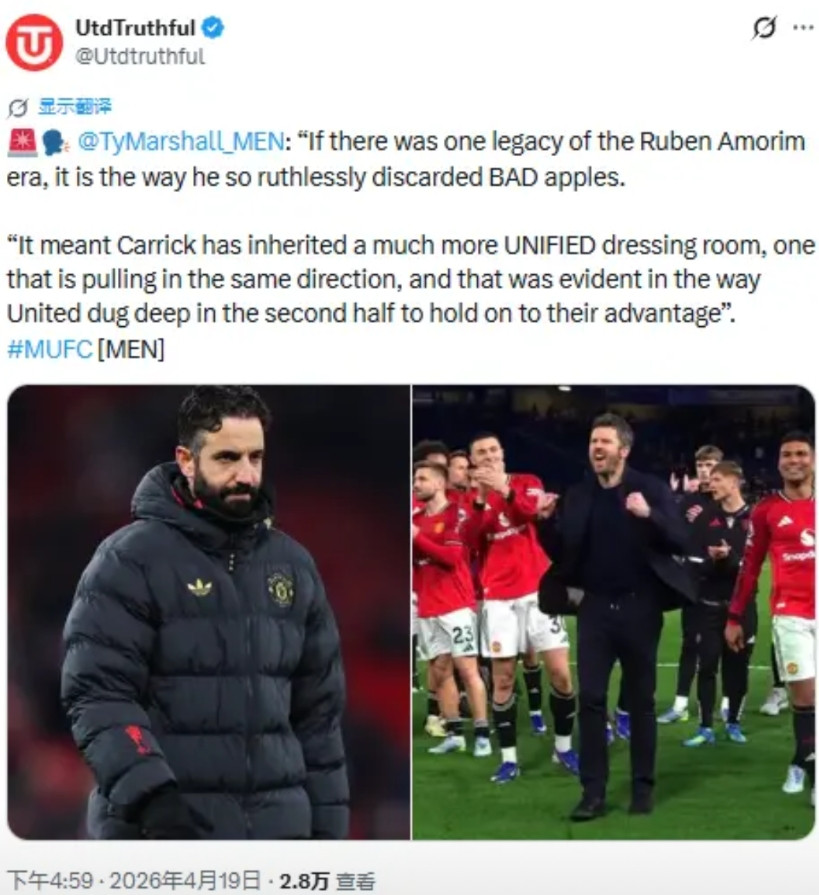Click the @Utdtruthful handle
The height and width of the screenshot is (895, 819).
(x=140, y=56)
